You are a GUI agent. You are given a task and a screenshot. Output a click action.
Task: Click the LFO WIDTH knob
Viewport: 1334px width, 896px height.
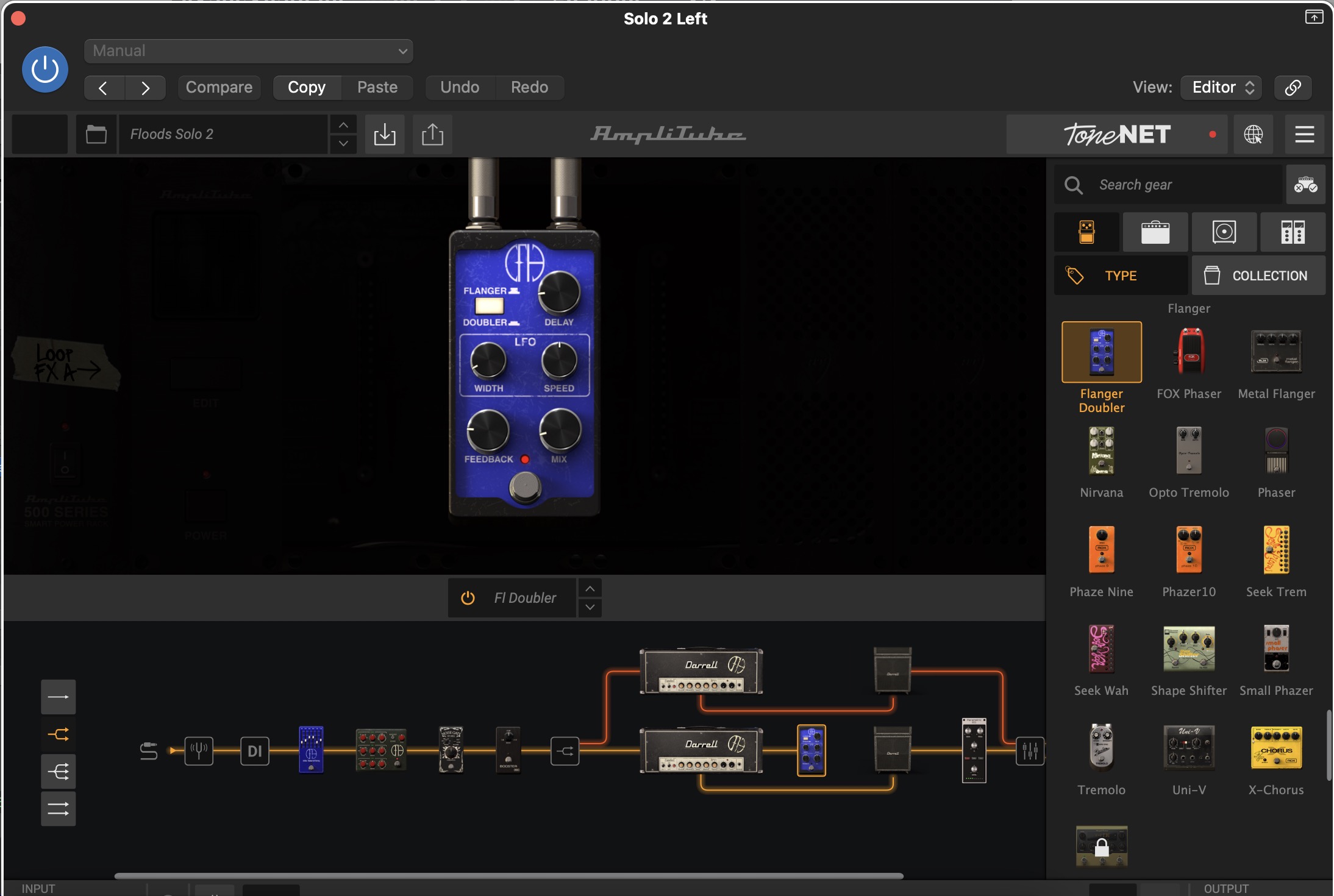[488, 360]
